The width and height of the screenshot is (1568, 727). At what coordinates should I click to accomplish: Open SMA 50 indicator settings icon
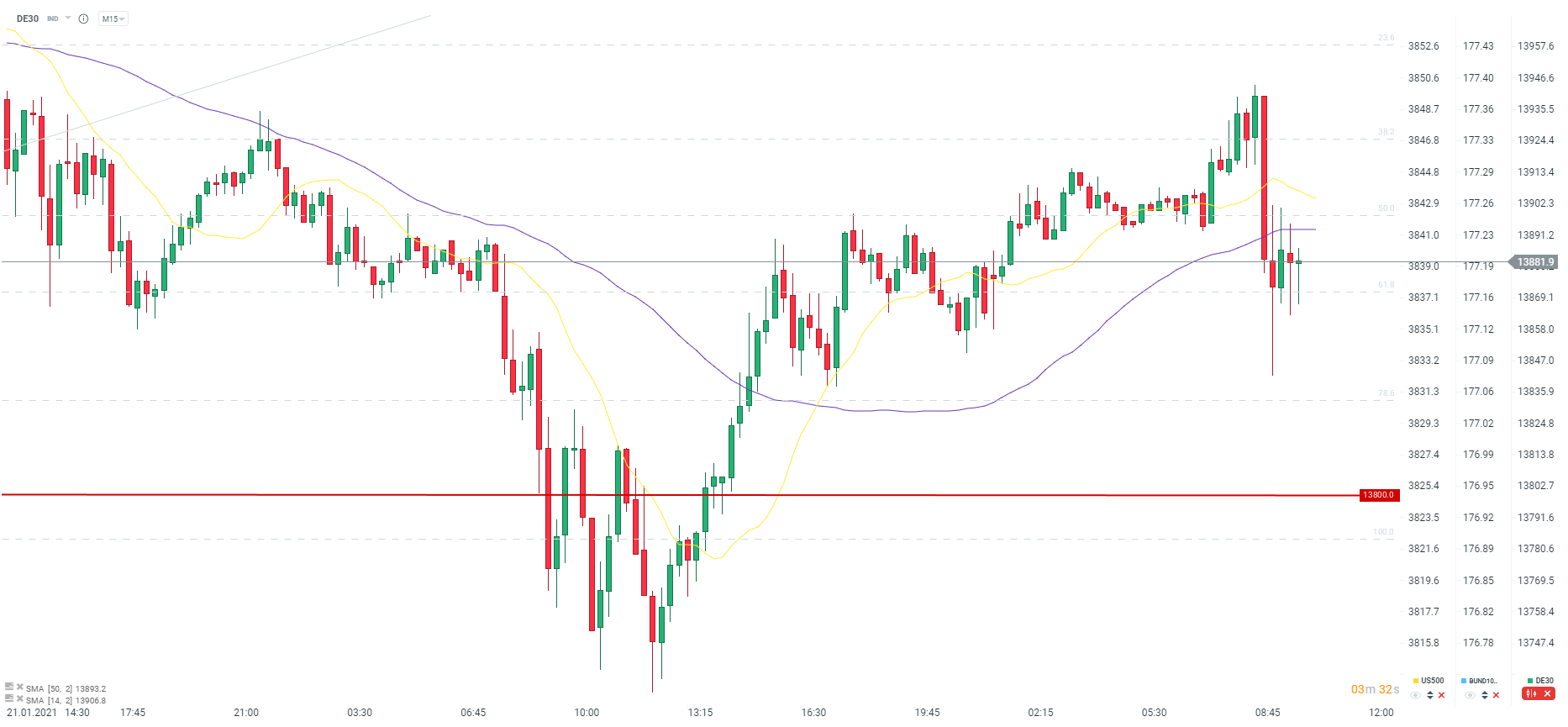pos(9,687)
